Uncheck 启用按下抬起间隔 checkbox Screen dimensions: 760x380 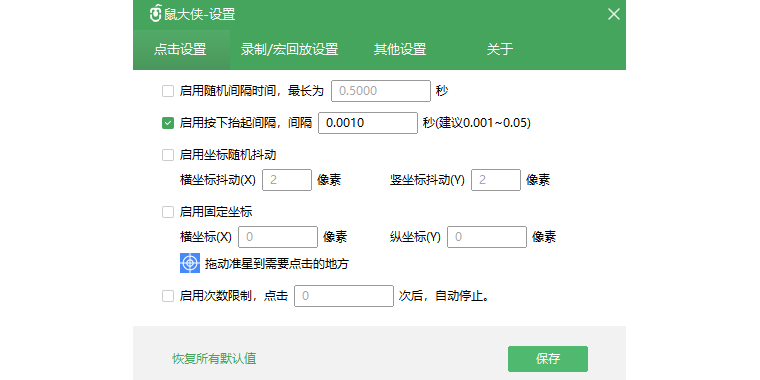(168, 124)
